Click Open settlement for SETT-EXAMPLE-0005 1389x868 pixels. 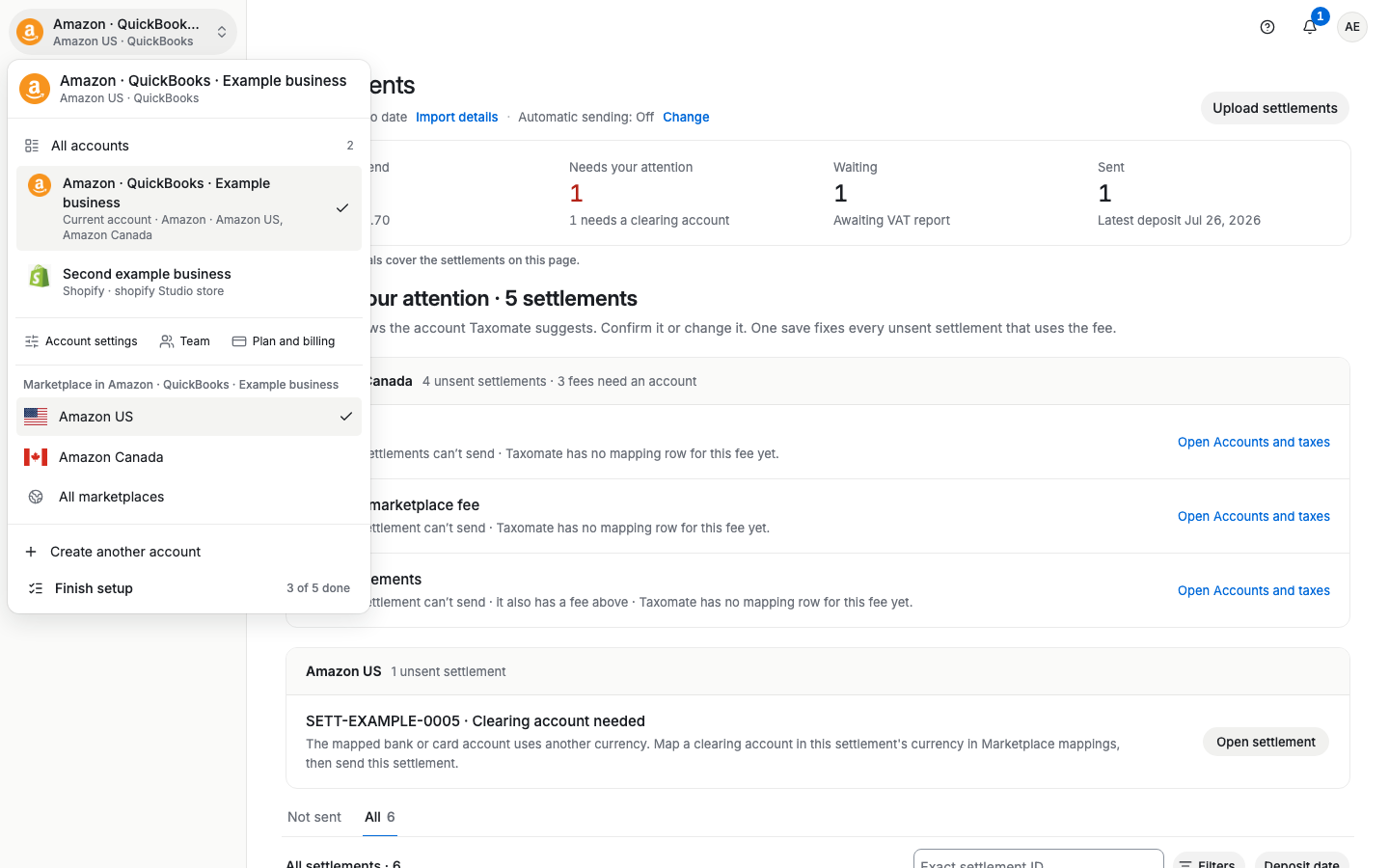[1266, 742]
